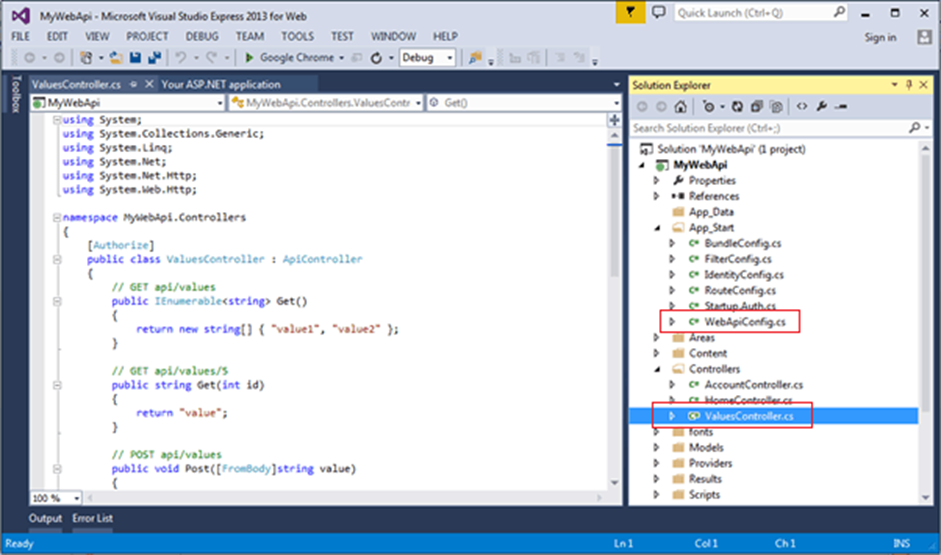This screenshot has height=555, width=941.
Task: Collapse the Post method outline block
Action: [x=57, y=469]
